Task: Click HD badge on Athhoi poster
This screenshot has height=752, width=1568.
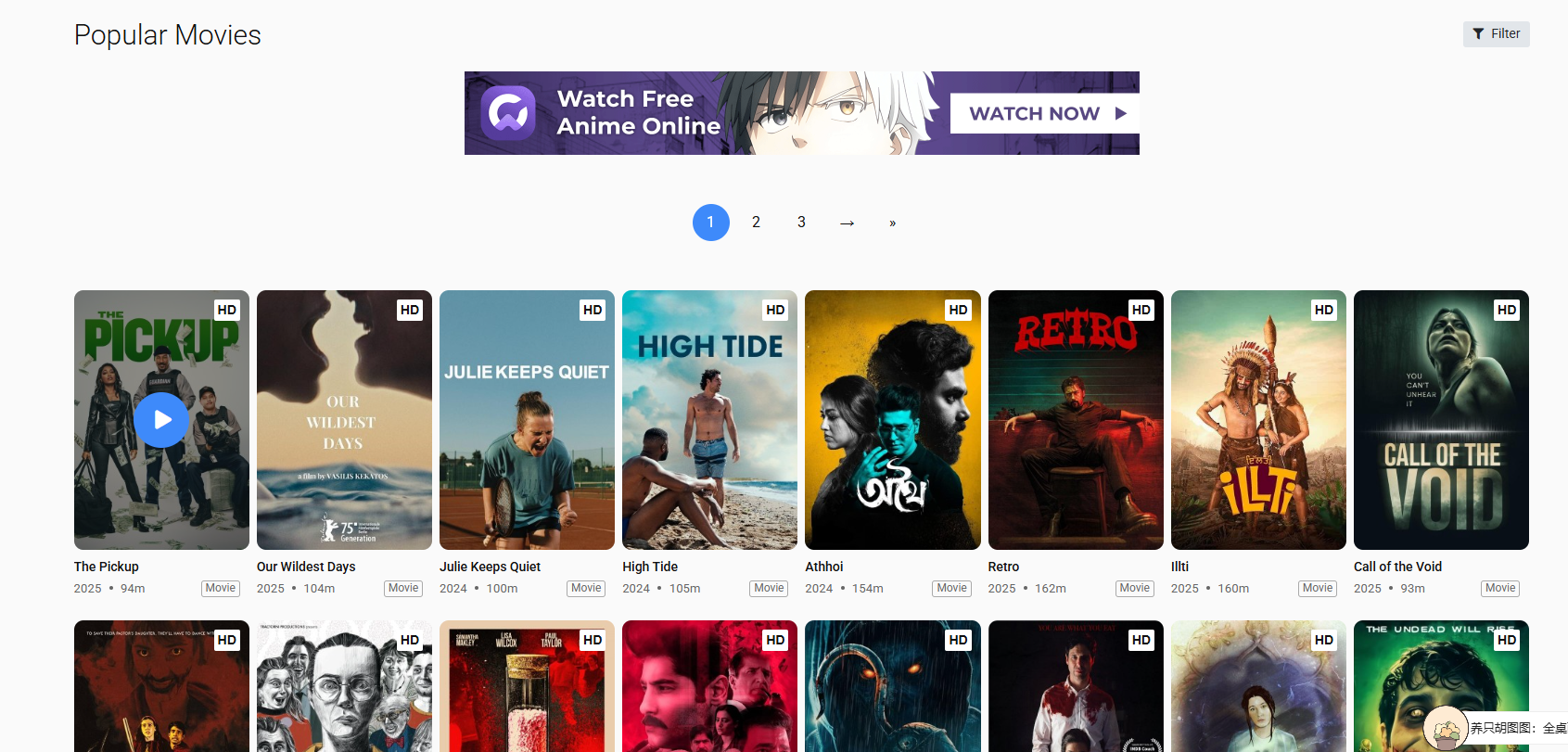Action: [959, 310]
